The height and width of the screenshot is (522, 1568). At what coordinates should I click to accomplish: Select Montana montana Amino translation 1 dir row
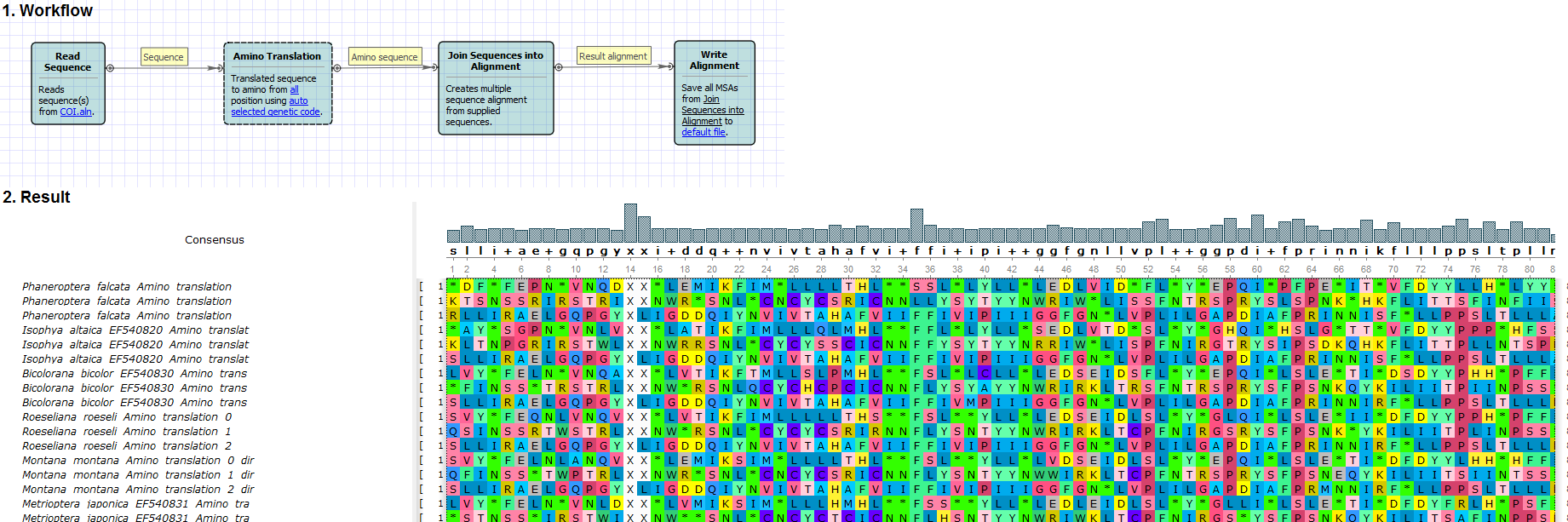(138, 475)
